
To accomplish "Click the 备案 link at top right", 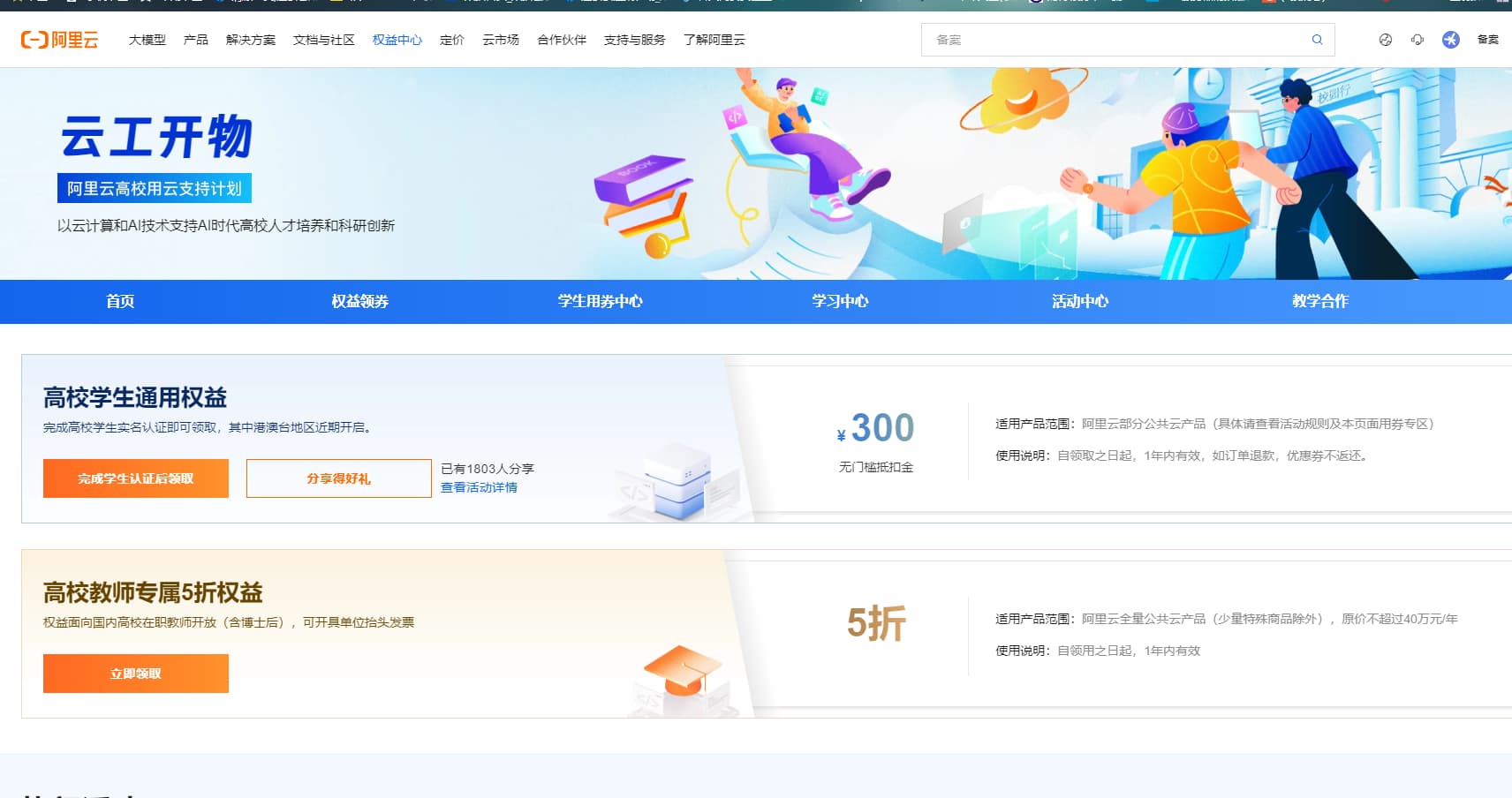I will tap(1488, 40).
